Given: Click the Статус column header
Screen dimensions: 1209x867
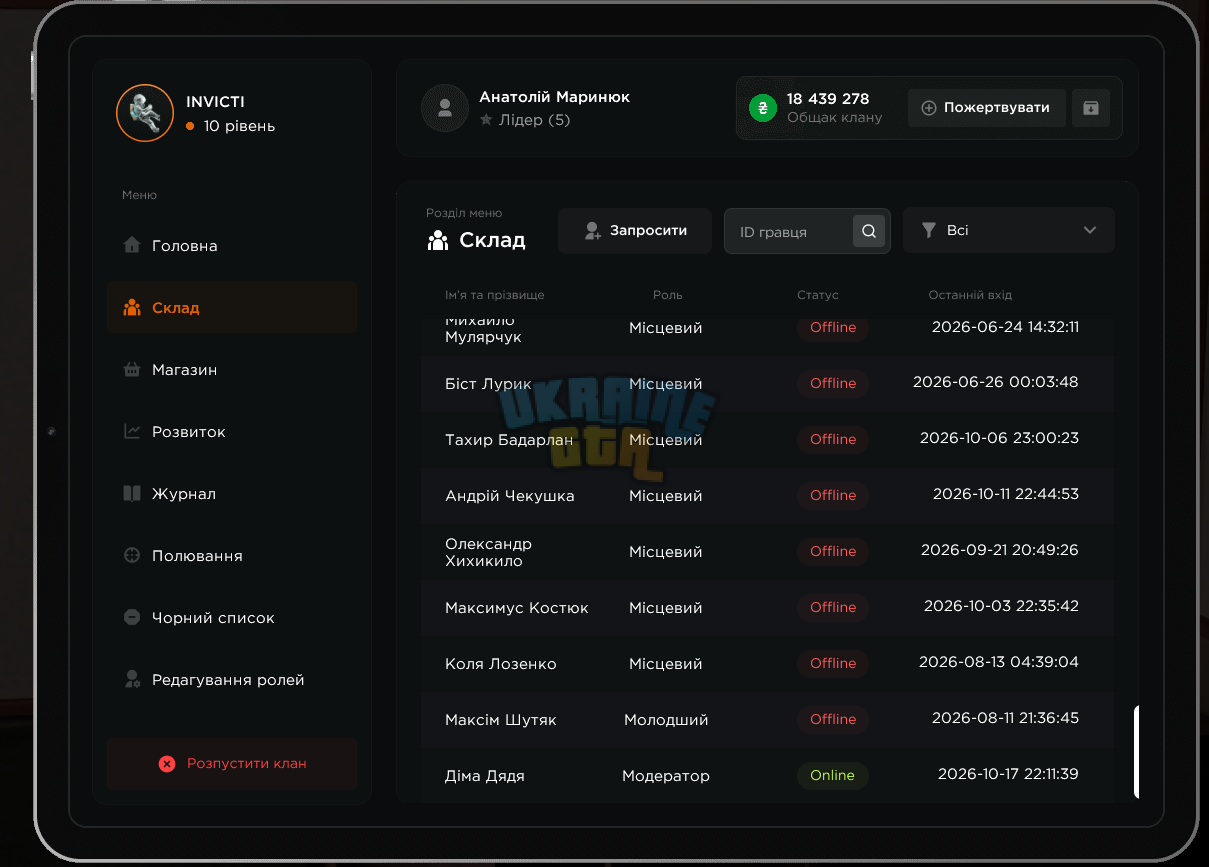Looking at the screenshot, I should (818, 295).
